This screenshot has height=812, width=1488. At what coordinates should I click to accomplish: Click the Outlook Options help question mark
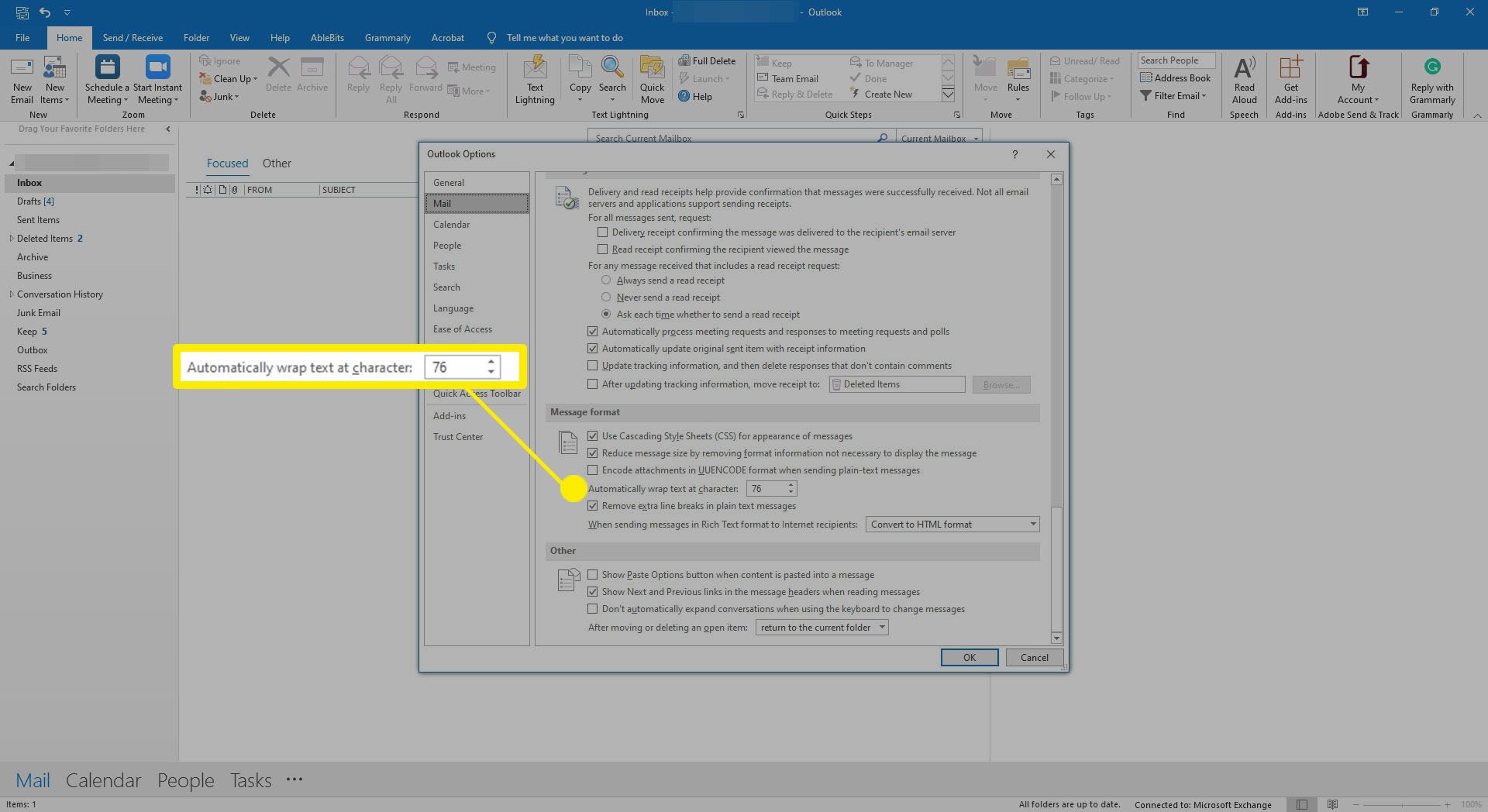click(1014, 154)
